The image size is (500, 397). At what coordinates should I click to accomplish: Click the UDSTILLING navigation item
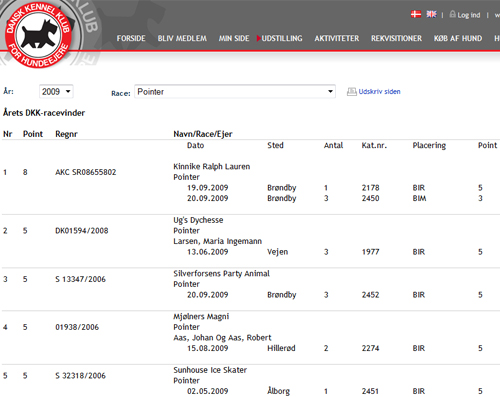point(282,38)
